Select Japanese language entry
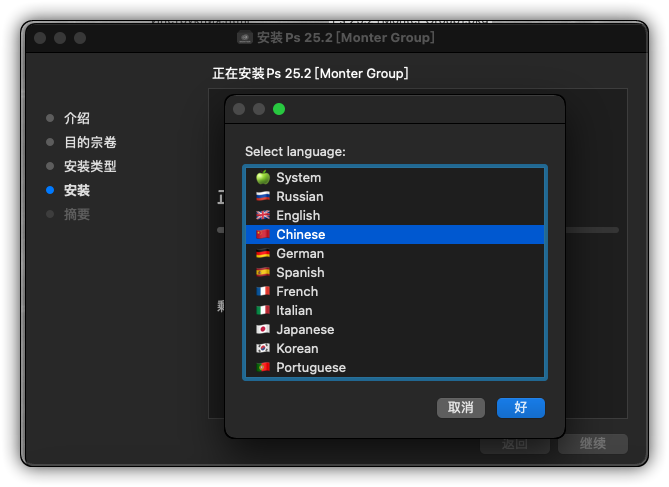Image resolution: width=669 pixels, height=487 pixels. click(x=395, y=329)
